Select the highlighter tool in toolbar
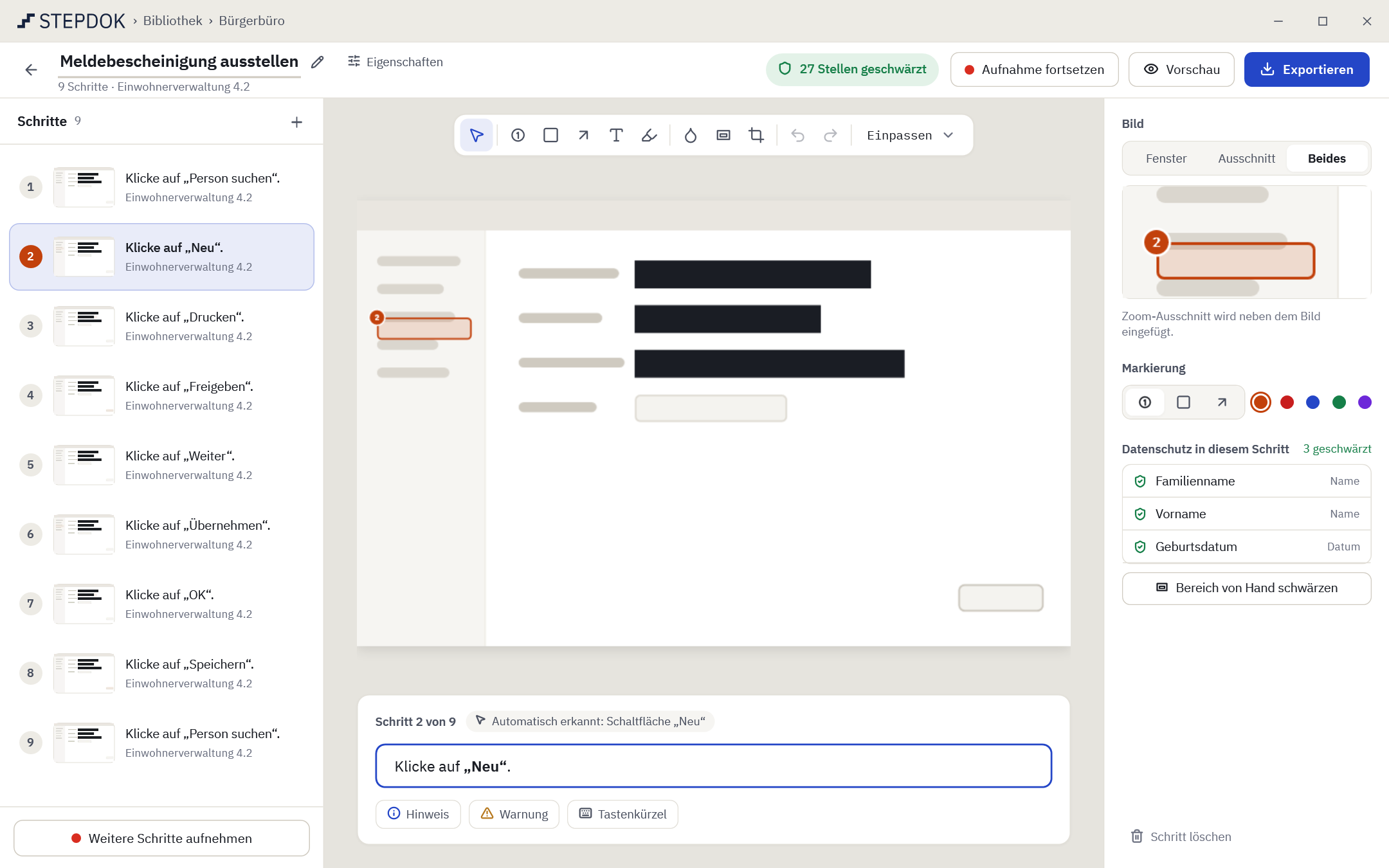1389x868 pixels. point(649,135)
